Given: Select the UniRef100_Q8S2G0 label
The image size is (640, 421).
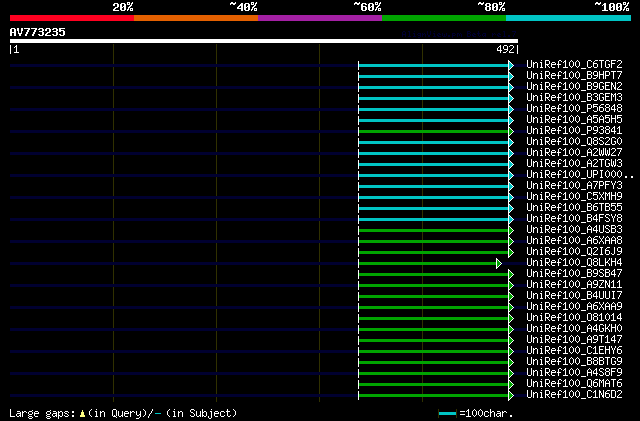Looking at the screenshot, I should [x=574, y=142].
